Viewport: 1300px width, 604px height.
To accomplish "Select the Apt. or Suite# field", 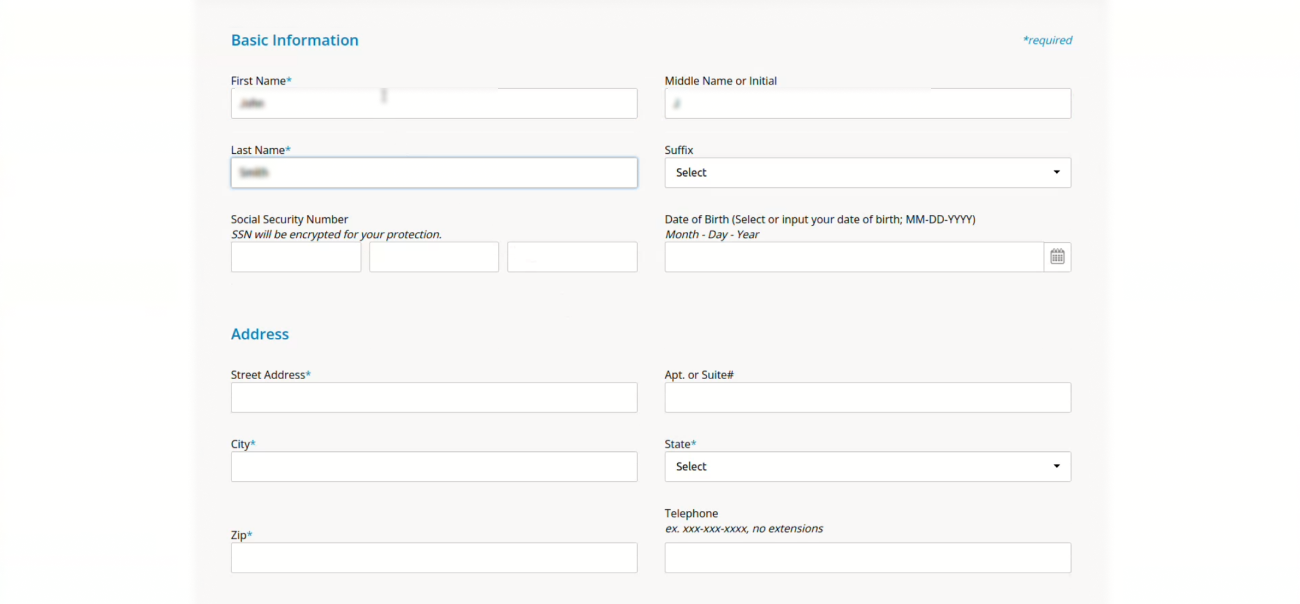I will click(x=867, y=398).
